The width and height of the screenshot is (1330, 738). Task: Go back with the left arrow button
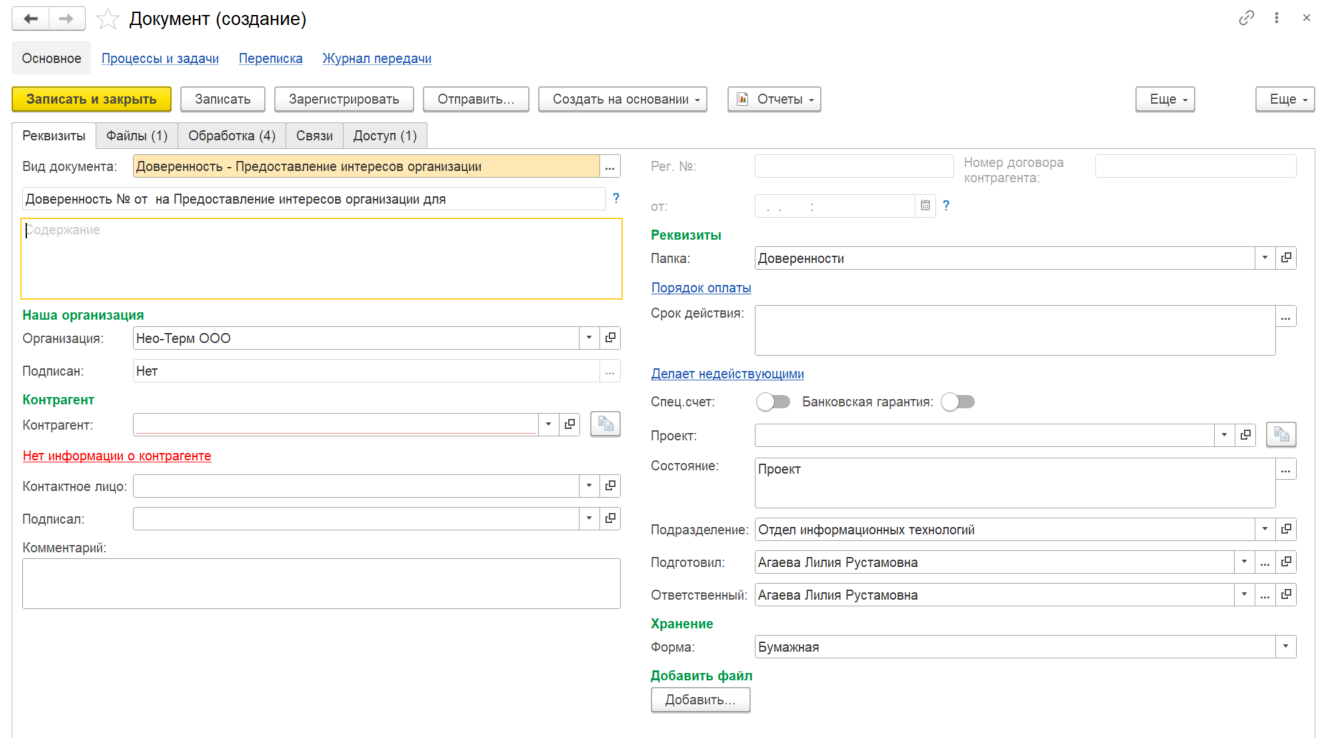[31, 19]
